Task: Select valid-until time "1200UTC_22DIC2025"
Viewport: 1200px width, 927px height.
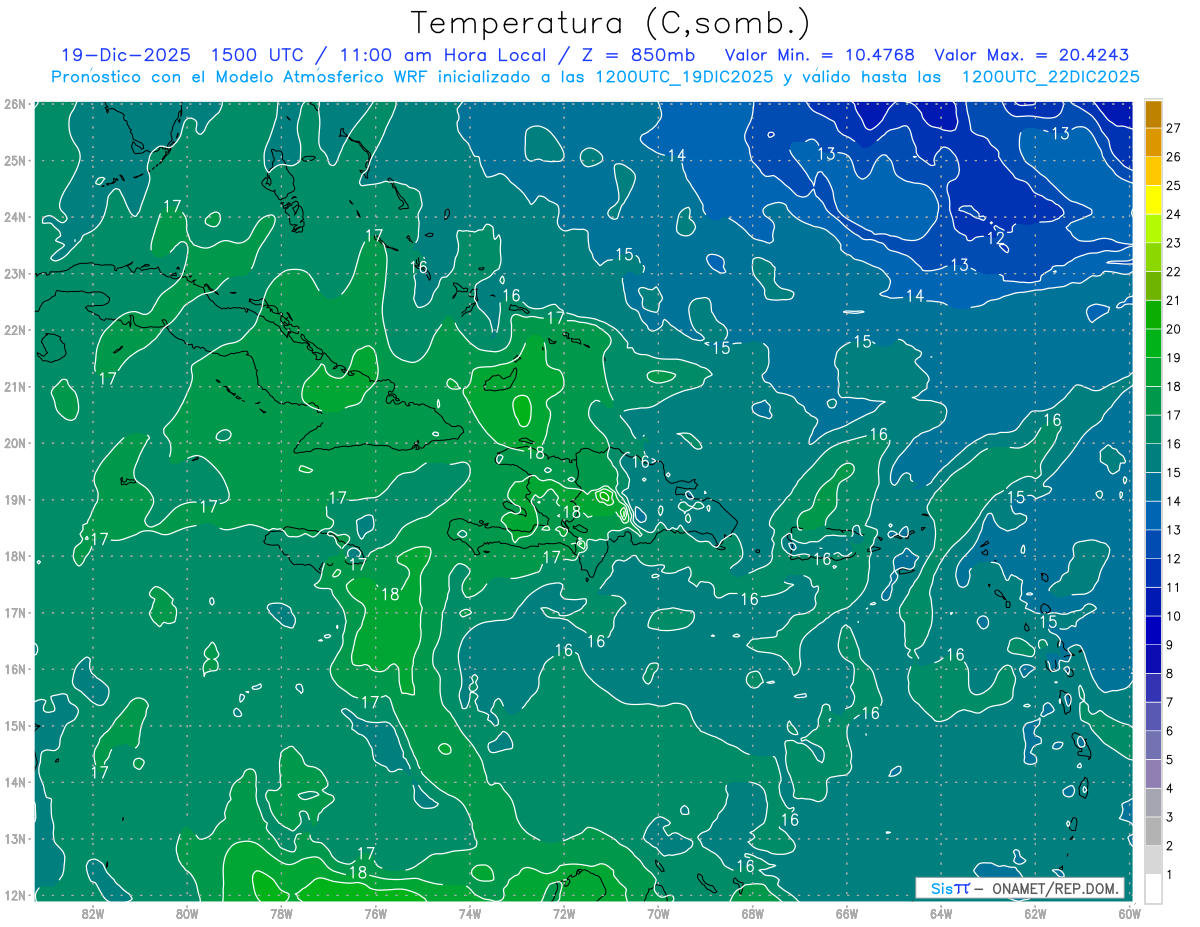Action: pyautogui.click(x=1050, y=77)
